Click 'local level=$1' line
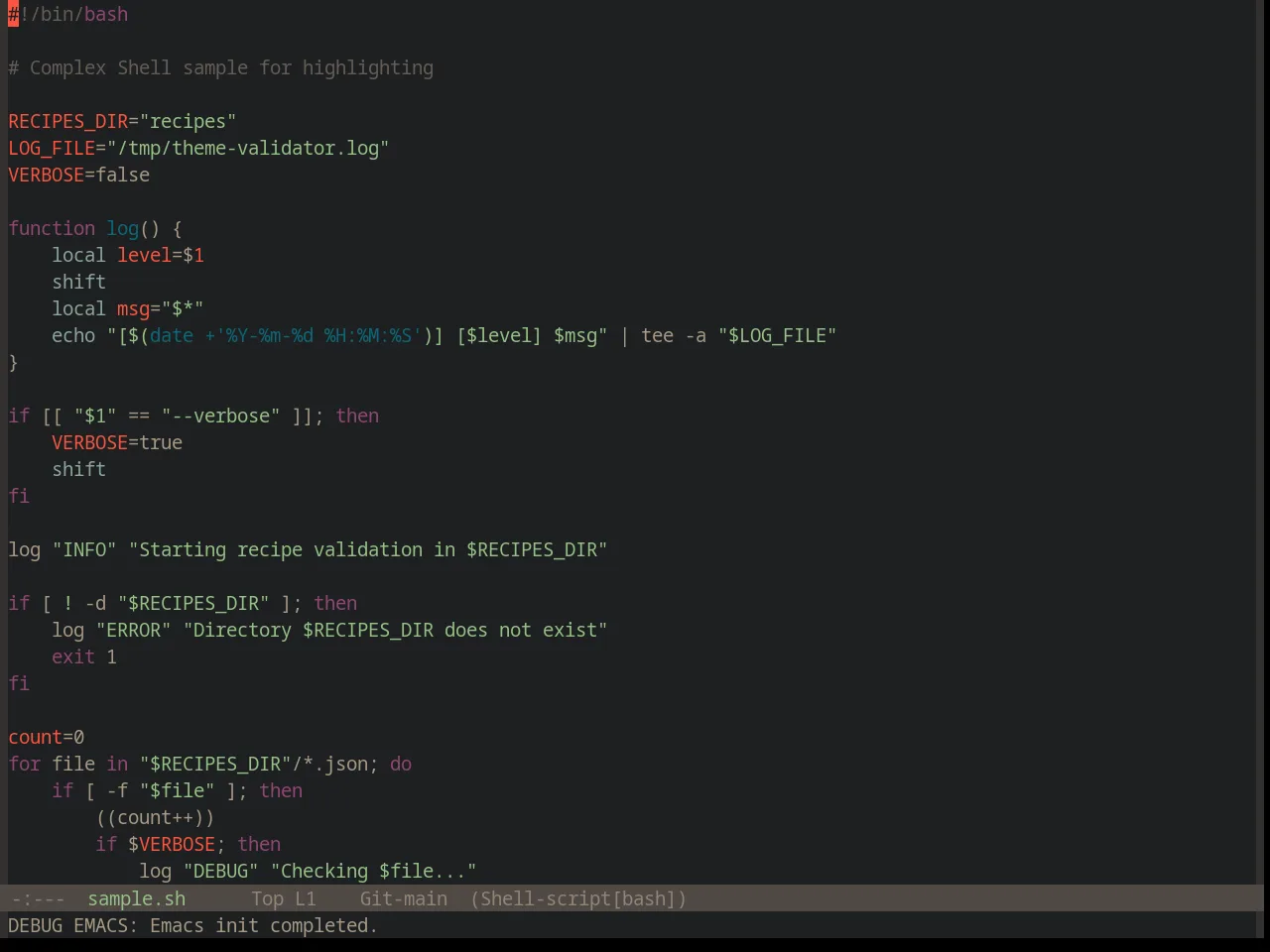Viewport: 1270px width, 952px height. pos(128,255)
